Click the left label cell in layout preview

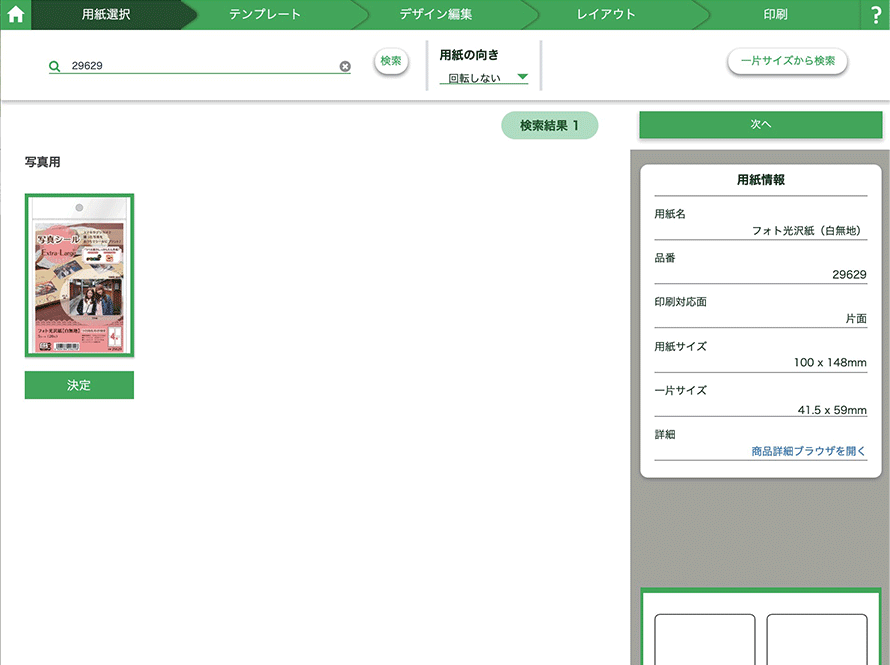pos(704,640)
